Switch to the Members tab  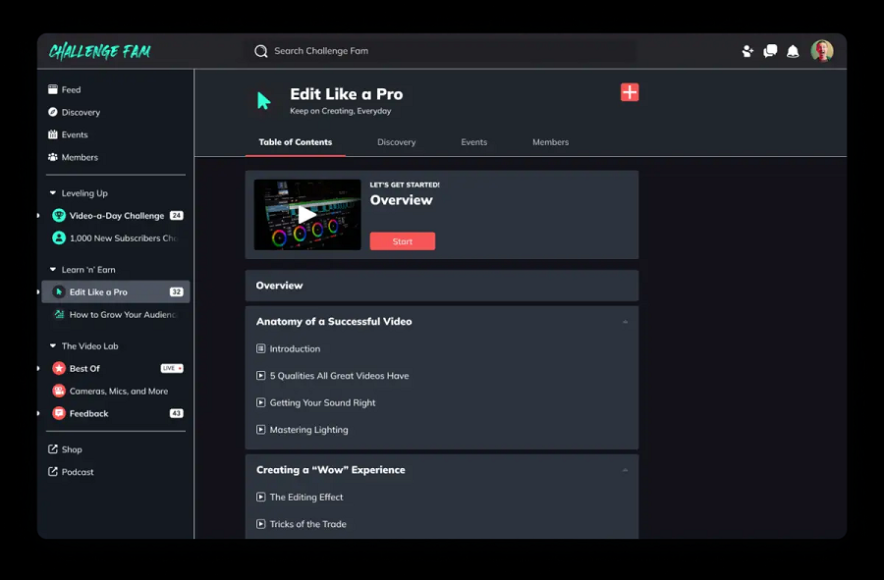550,142
